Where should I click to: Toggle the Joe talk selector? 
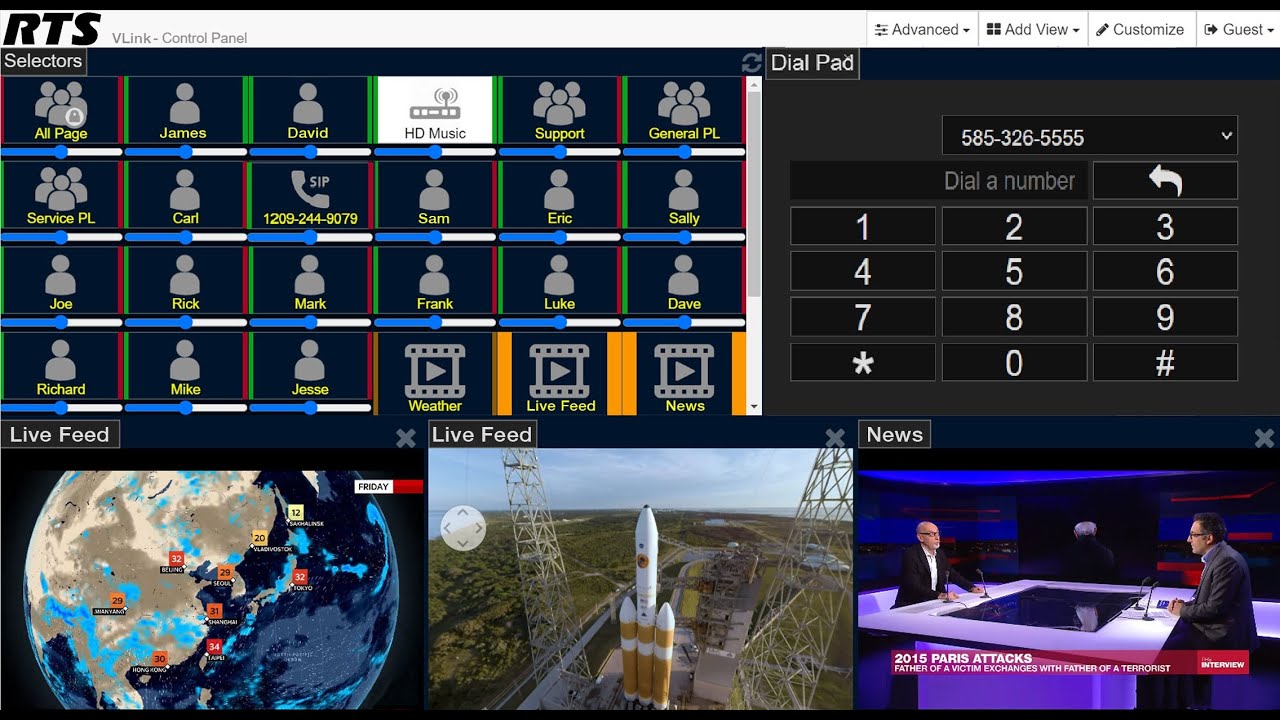click(x=61, y=280)
